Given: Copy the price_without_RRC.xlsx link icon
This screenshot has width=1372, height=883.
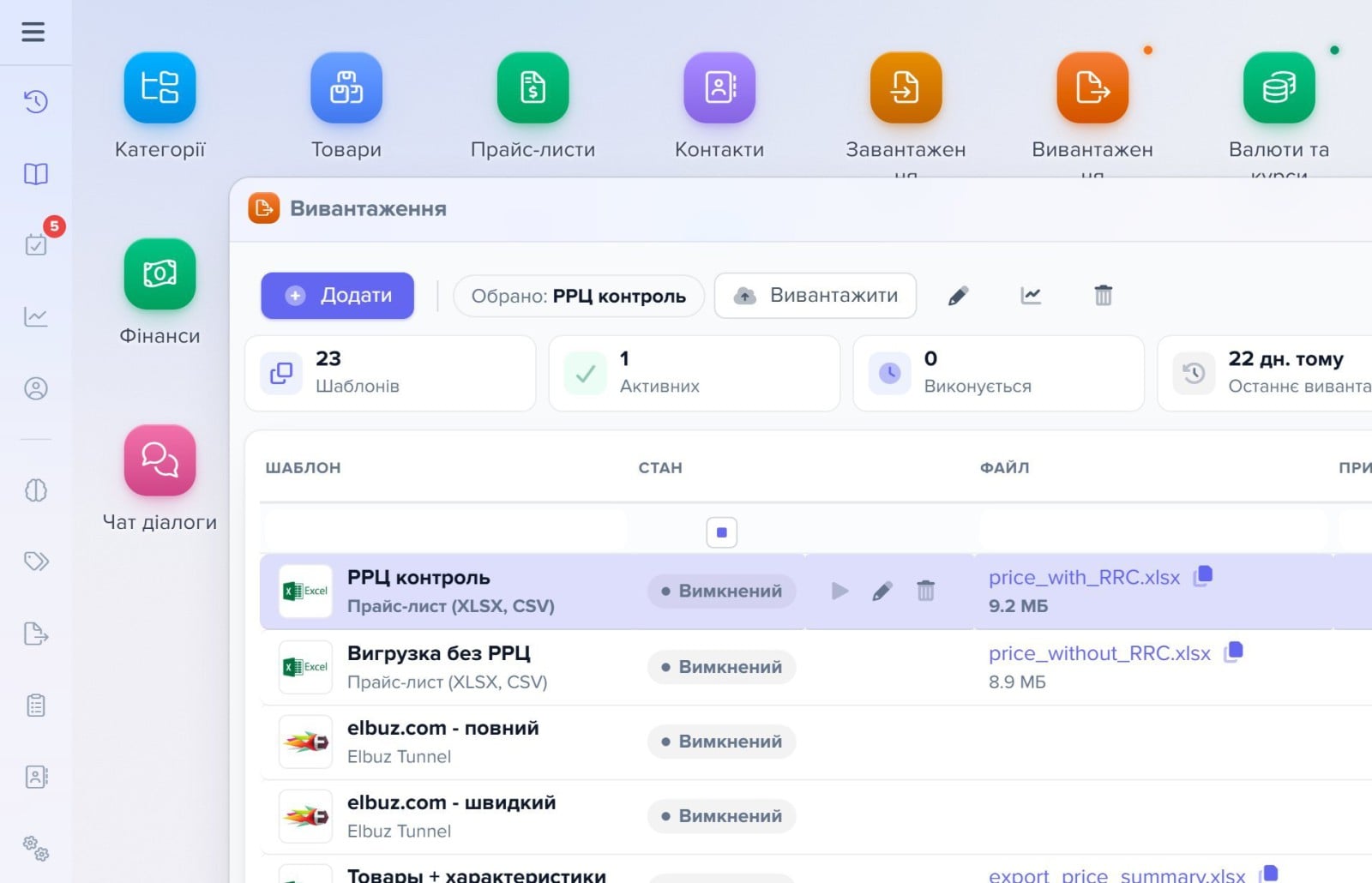Looking at the screenshot, I should tap(1234, 652).
